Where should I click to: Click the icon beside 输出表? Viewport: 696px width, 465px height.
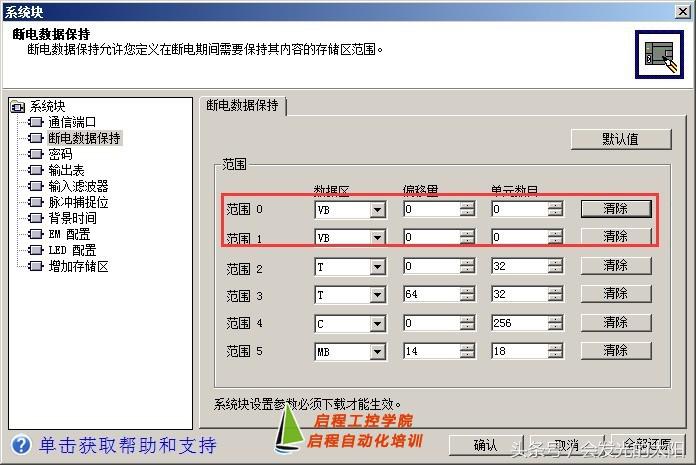(36, 170)
